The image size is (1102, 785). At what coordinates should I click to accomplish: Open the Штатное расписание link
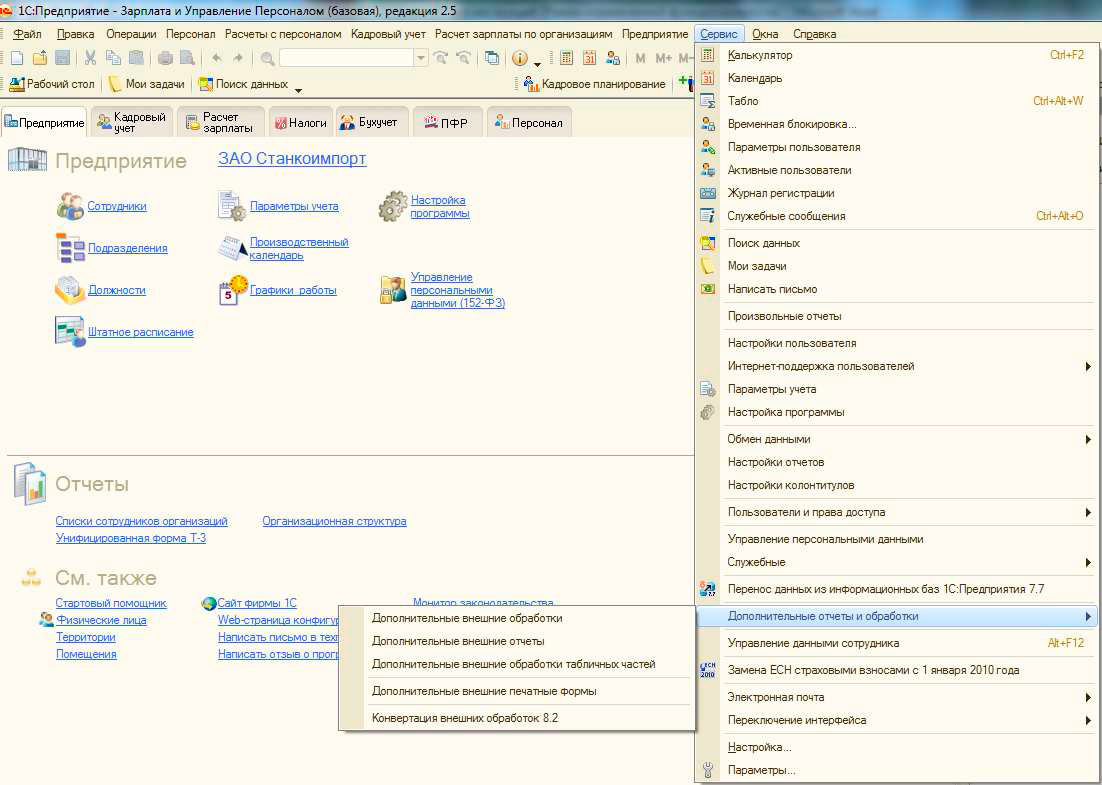click(x=141, y=332)
